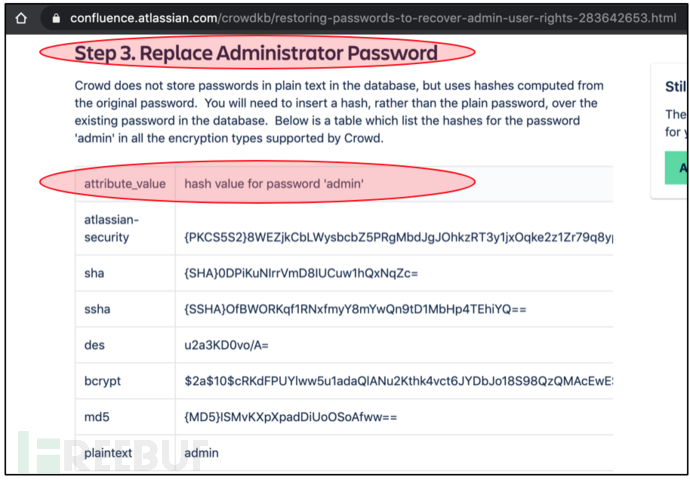Click the attribute_value column header
This screenshot has width=690, height=480.
pos(125,183)
